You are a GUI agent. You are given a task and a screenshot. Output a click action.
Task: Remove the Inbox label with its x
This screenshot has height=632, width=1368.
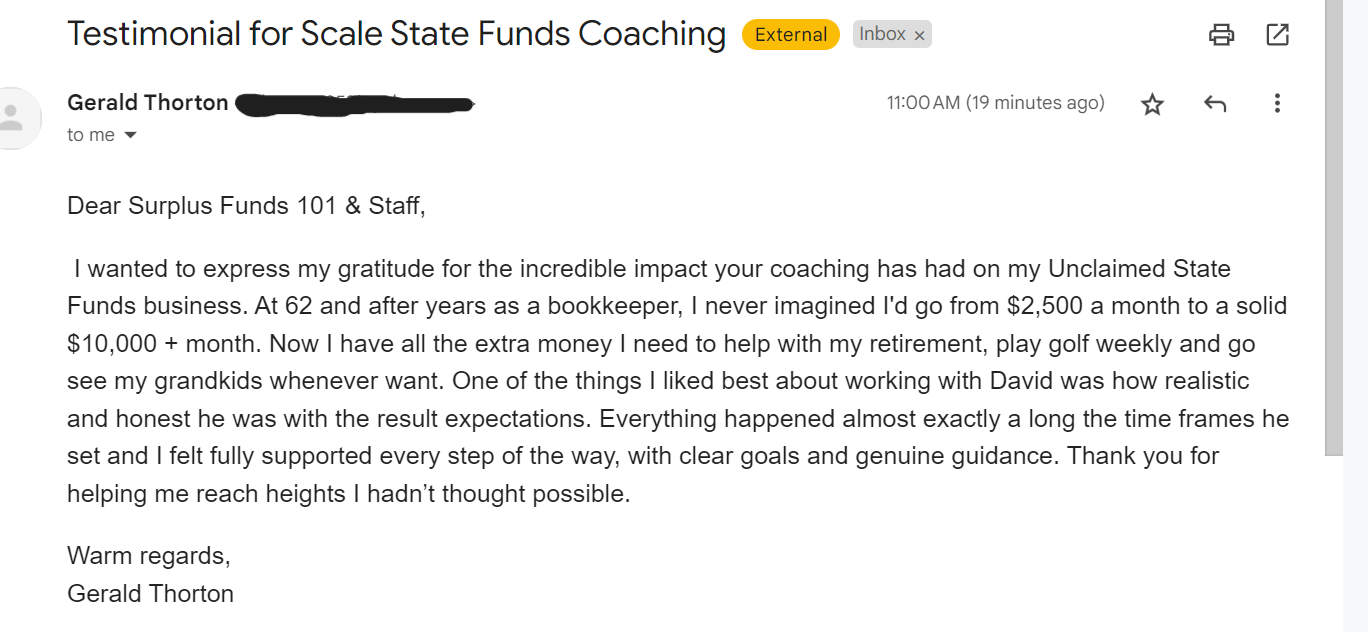pyautogui.click(x=920, y=36)
